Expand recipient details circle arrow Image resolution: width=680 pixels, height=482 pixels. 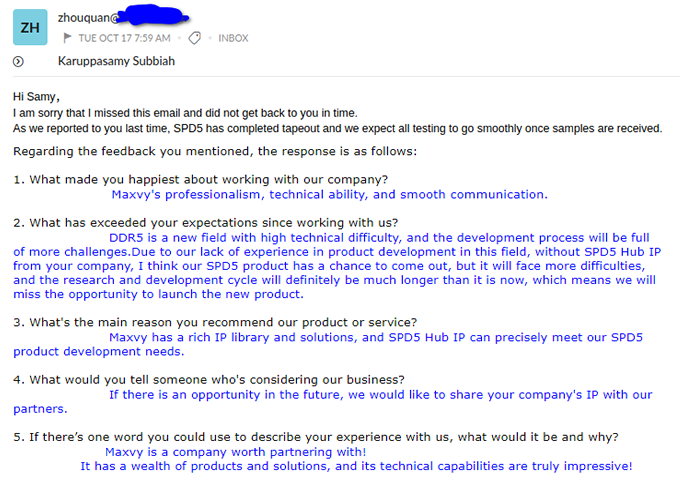coord(18,62)
